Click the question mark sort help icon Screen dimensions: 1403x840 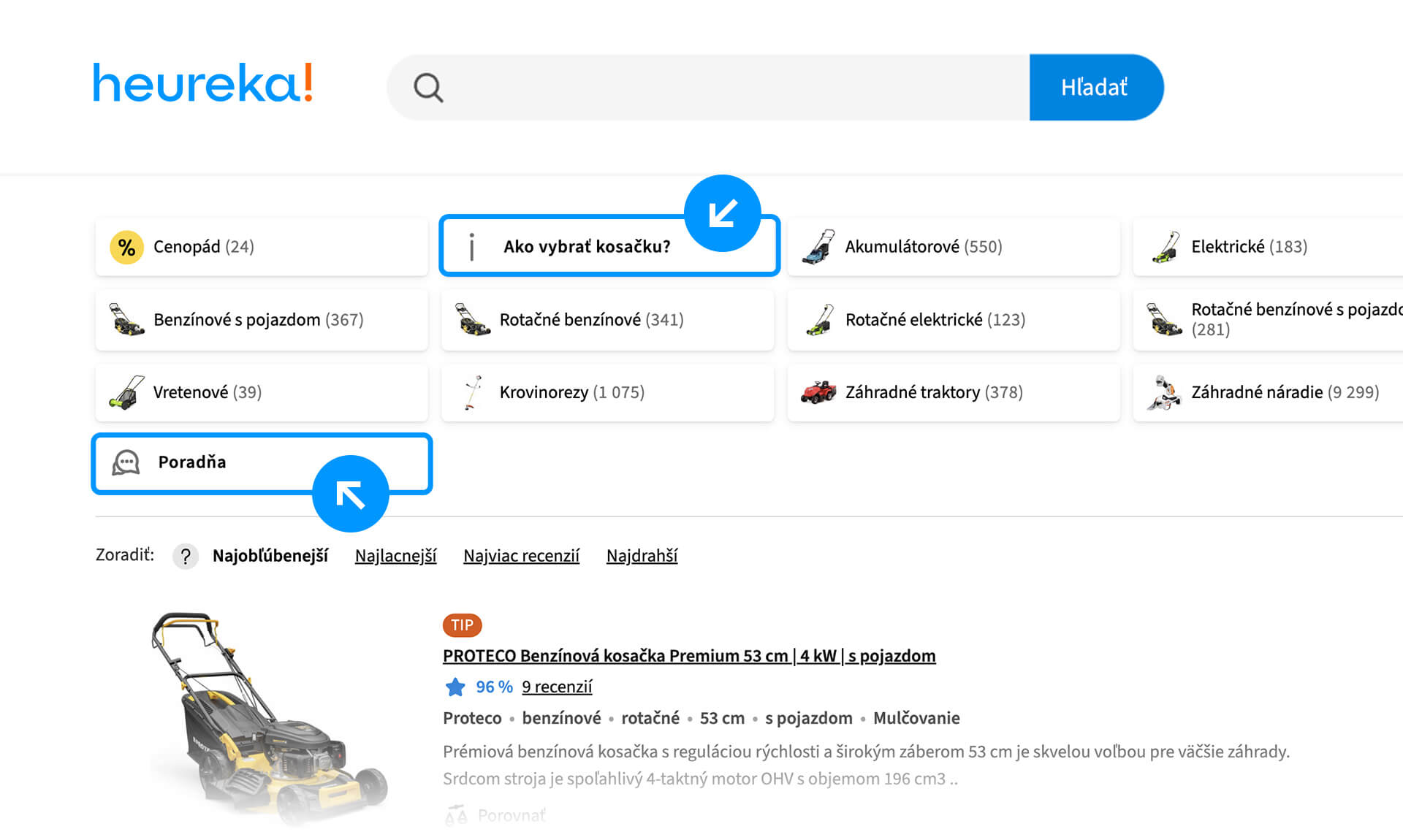tap(186, 557)
